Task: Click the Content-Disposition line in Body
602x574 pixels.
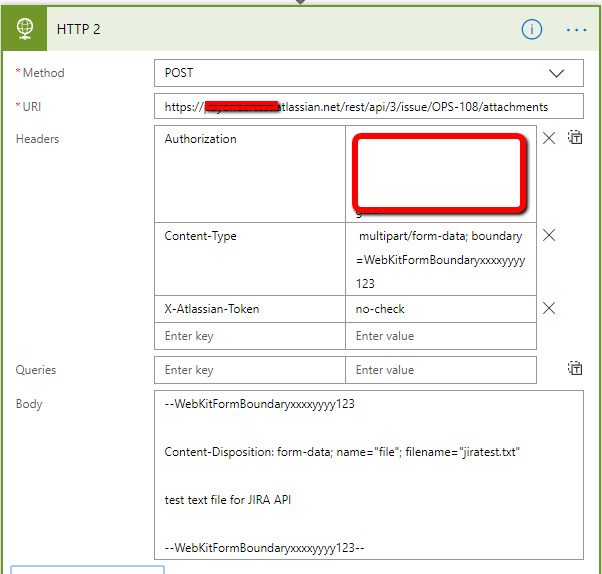Action: point(342,452)
